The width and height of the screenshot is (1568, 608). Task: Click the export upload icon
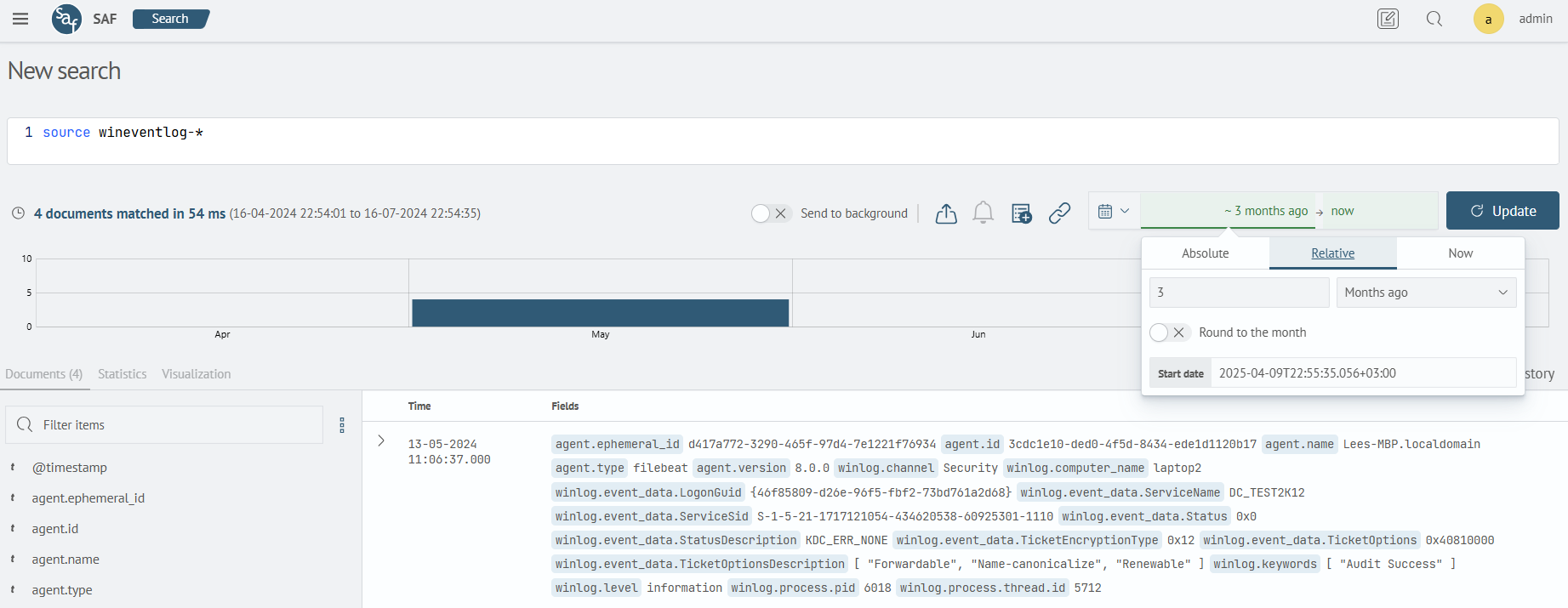[946, 213]
